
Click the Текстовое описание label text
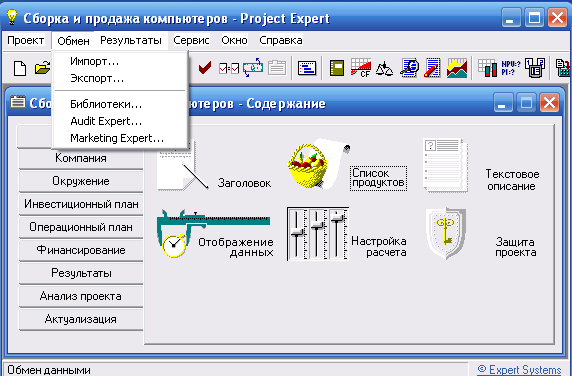click(x=512, y=180)
